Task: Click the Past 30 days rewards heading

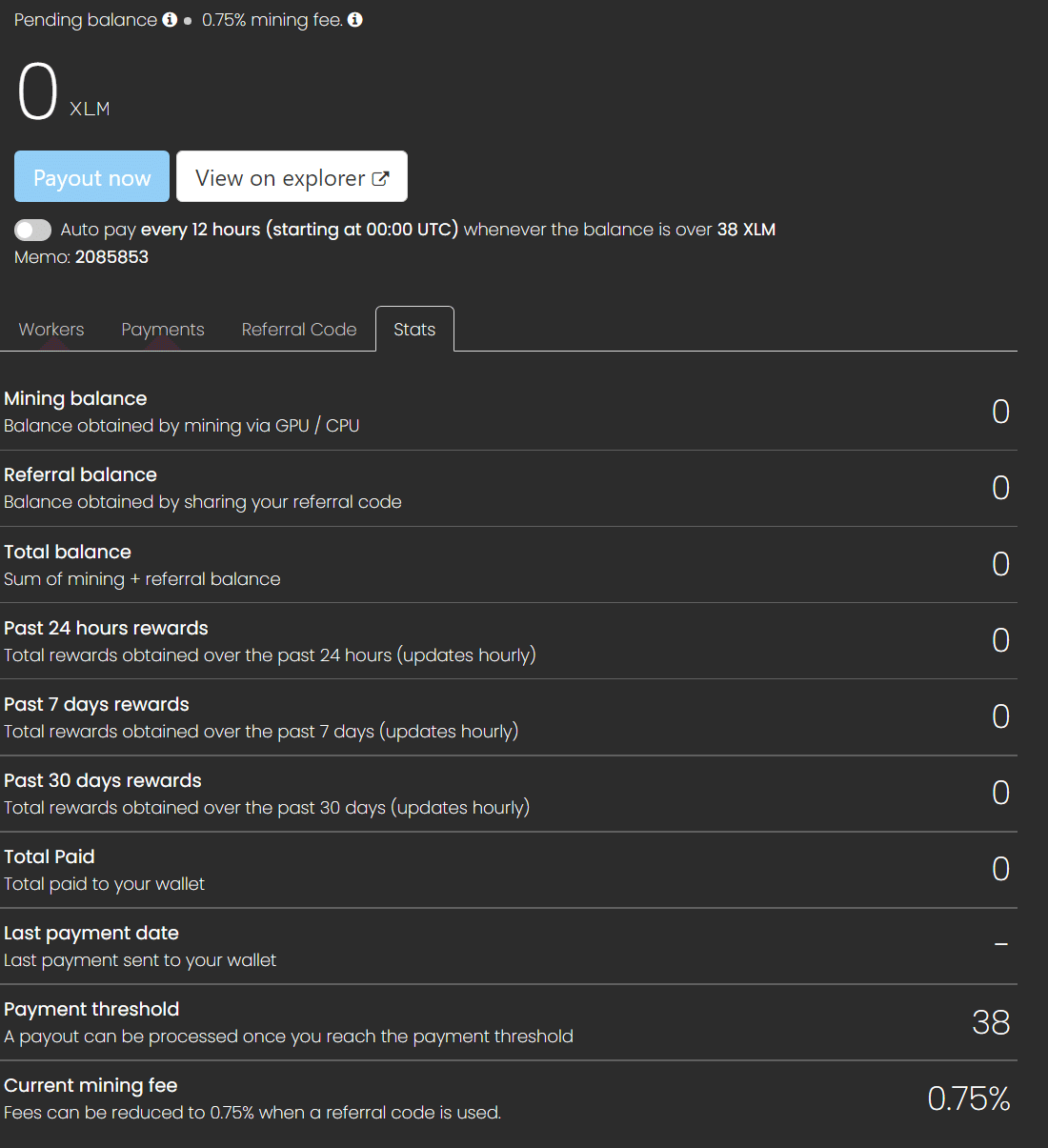Action: click(x=103, y=780)
